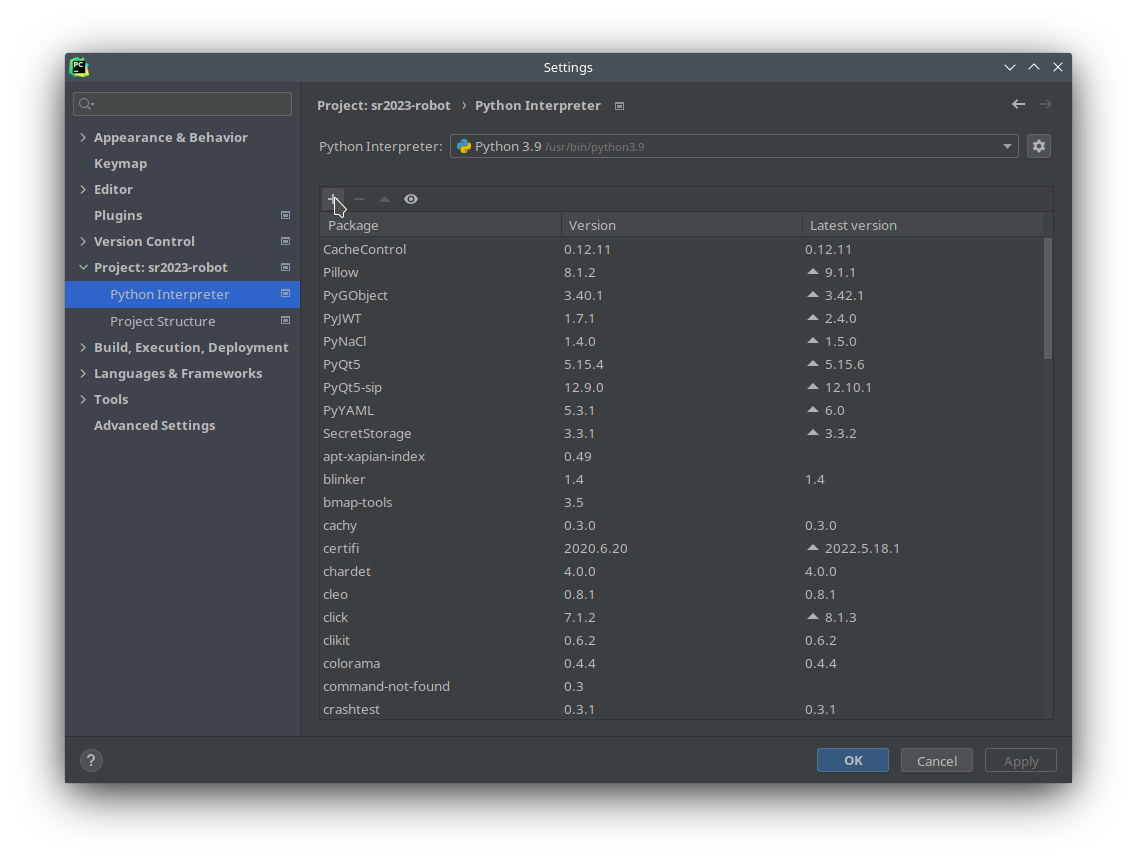The image size is (1137, 860).
Task: Install a new package with the plus icon
Action: pos(334,199)
